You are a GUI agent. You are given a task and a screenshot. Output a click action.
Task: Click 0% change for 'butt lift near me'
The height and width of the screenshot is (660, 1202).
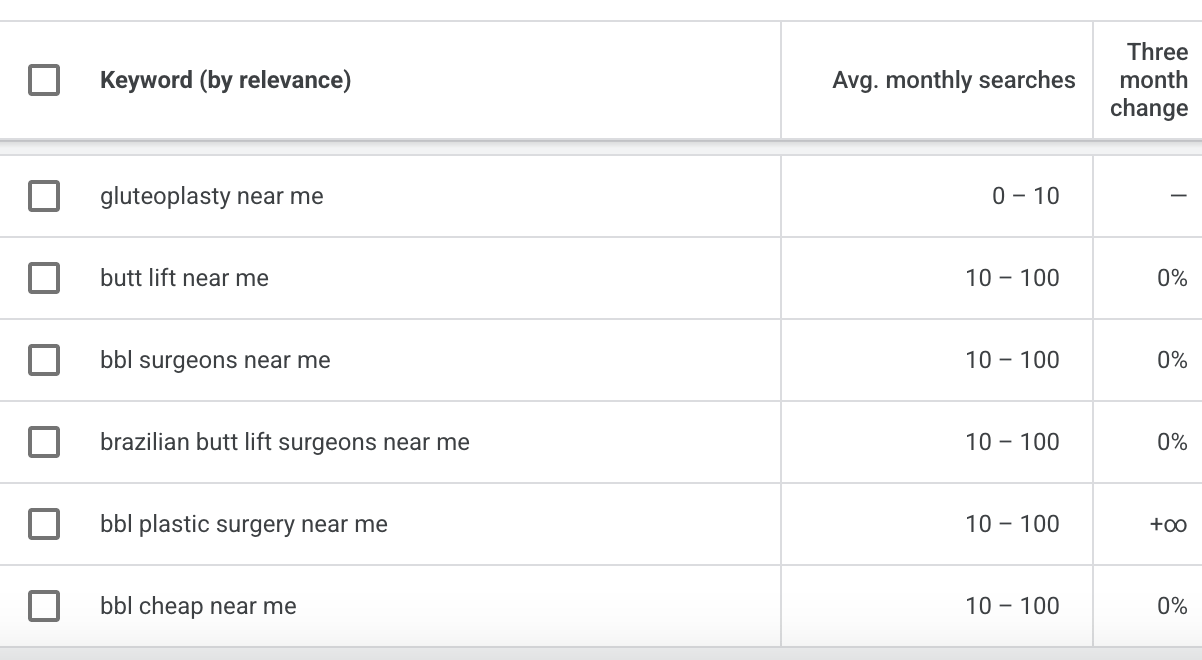(x=1172, y=278)
